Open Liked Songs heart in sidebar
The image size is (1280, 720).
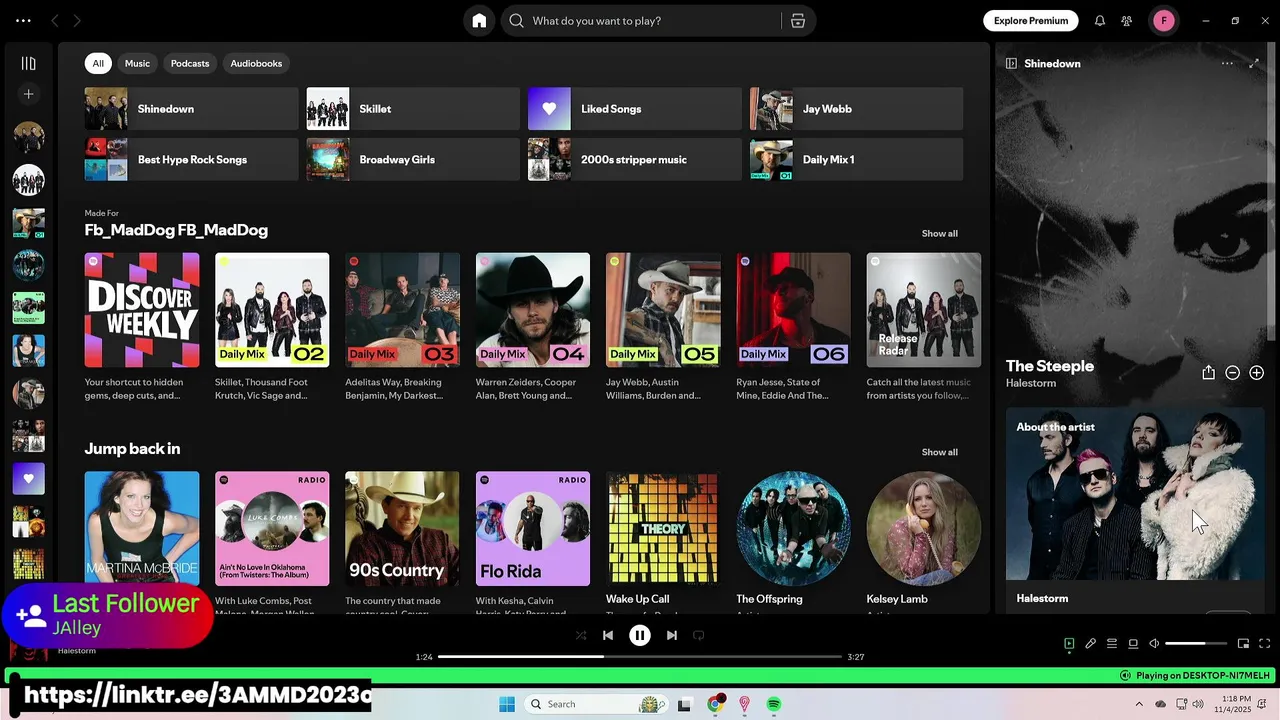click(29, 478)
